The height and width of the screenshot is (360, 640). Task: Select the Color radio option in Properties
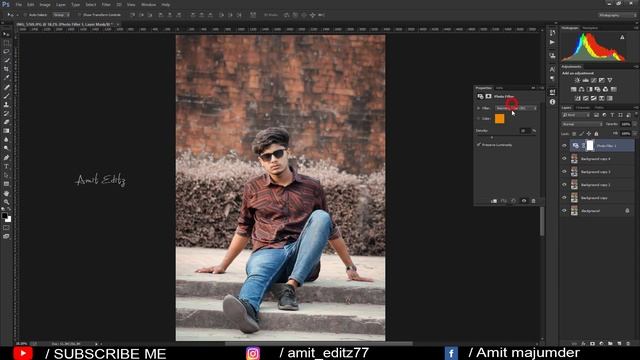coord(479,119)
